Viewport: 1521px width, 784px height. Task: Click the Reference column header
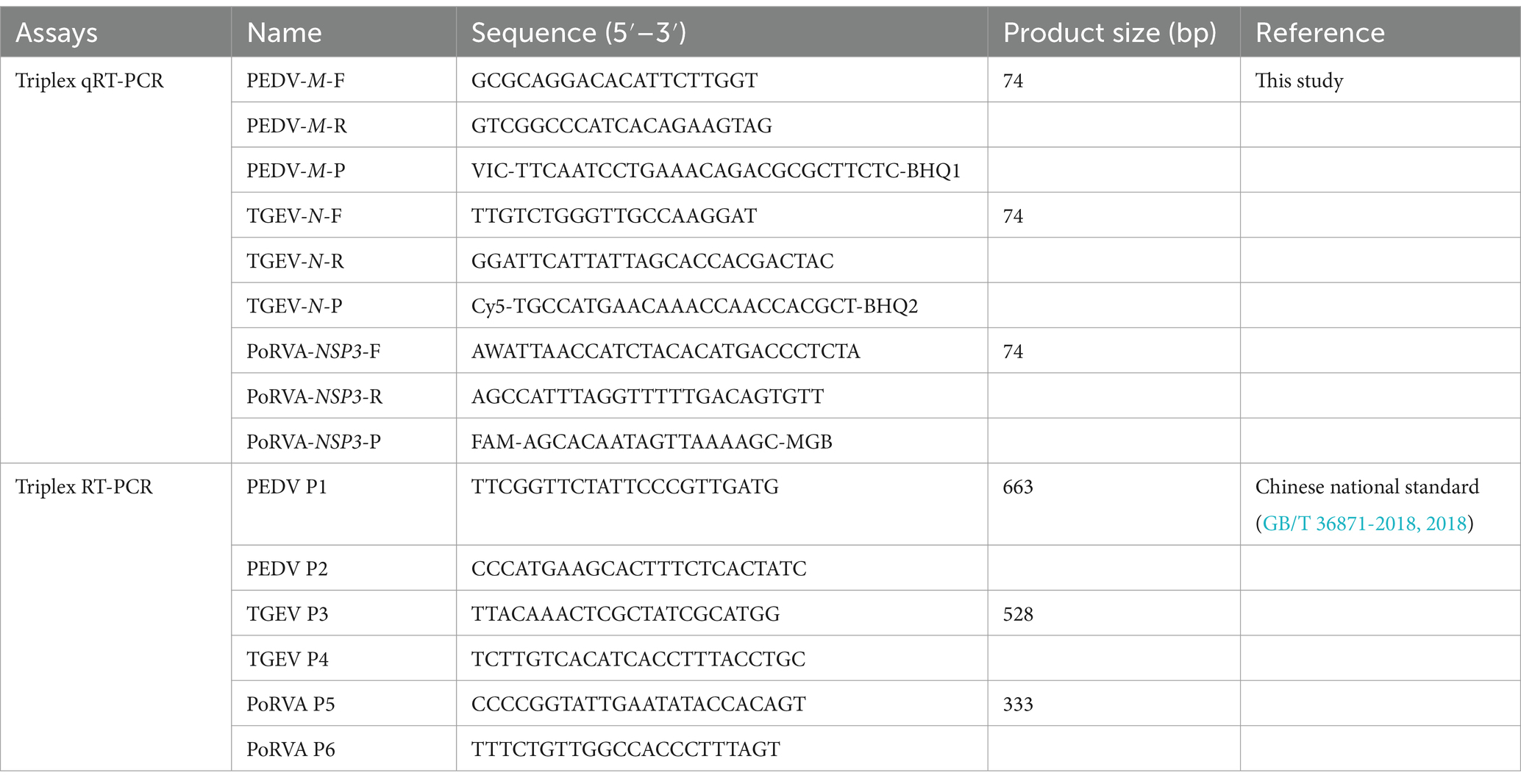pyautogui.click(x=1320, y=33)
